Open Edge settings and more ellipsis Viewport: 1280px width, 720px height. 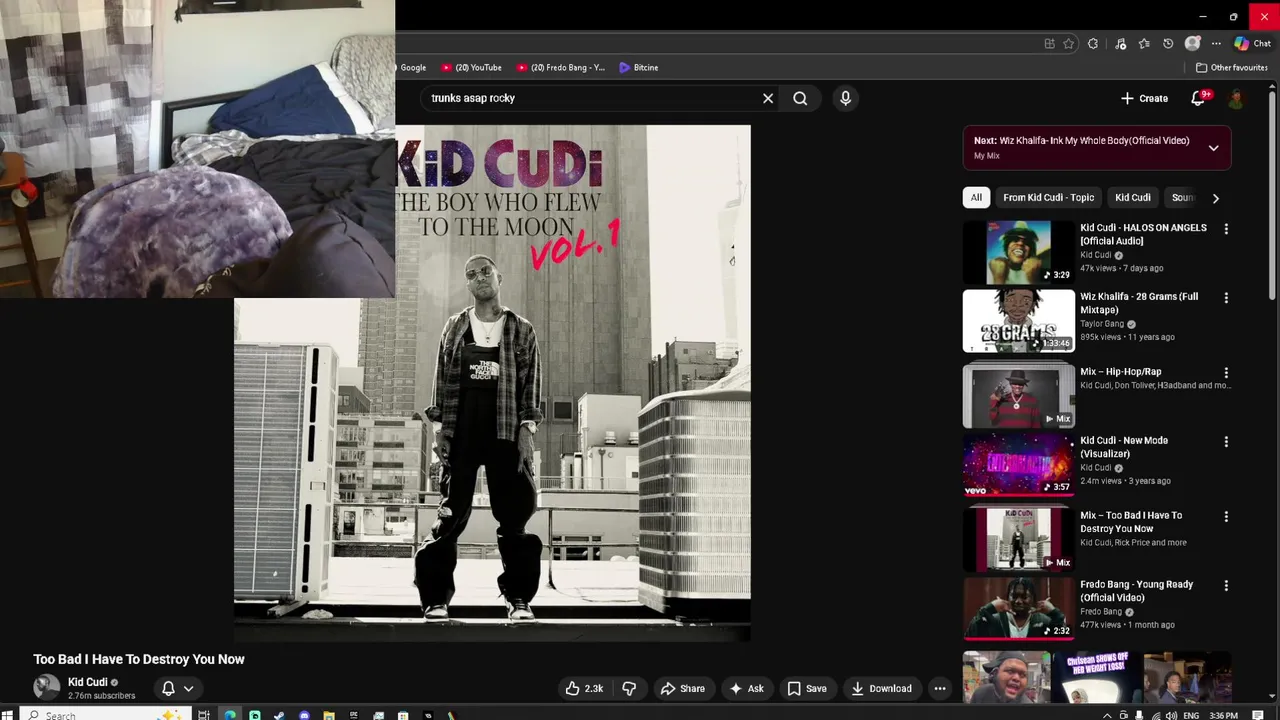[1216, 43]
